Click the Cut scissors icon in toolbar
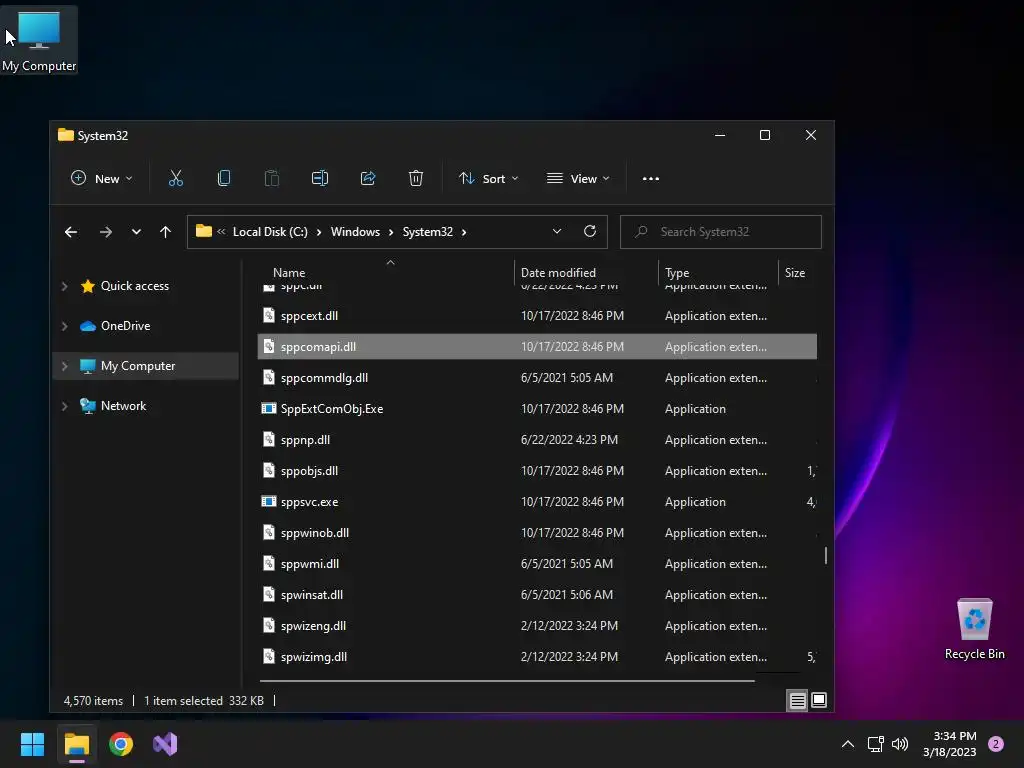The image size is (1024, 768). tap(176, 178)
